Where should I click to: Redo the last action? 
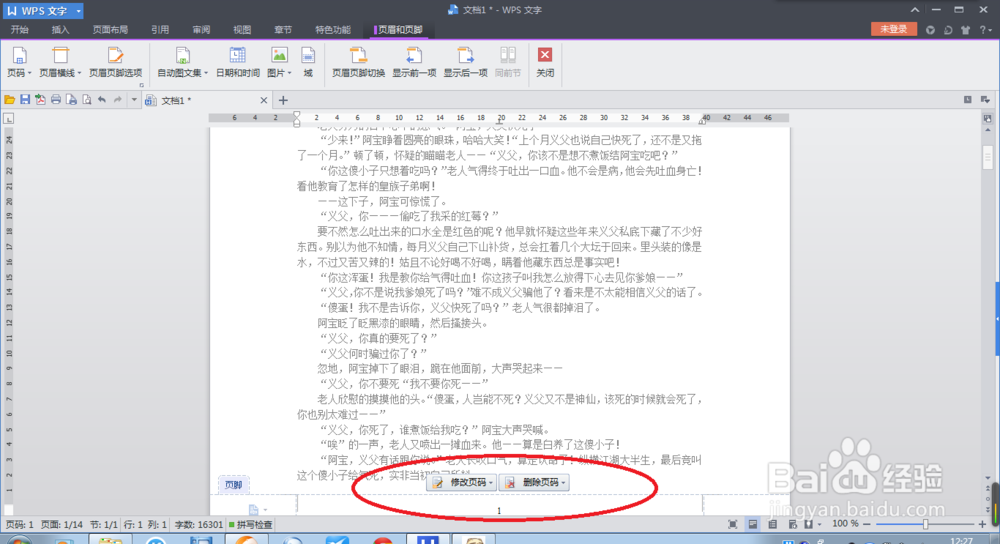click(117, 100)
